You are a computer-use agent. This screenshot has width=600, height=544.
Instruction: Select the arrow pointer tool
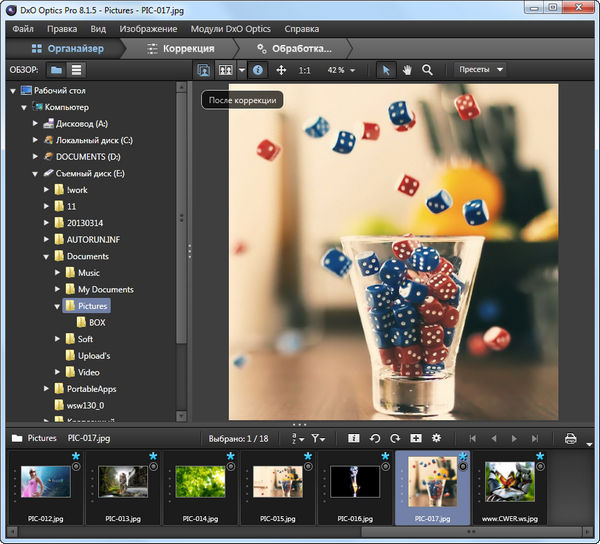click(x=386, y=70)
